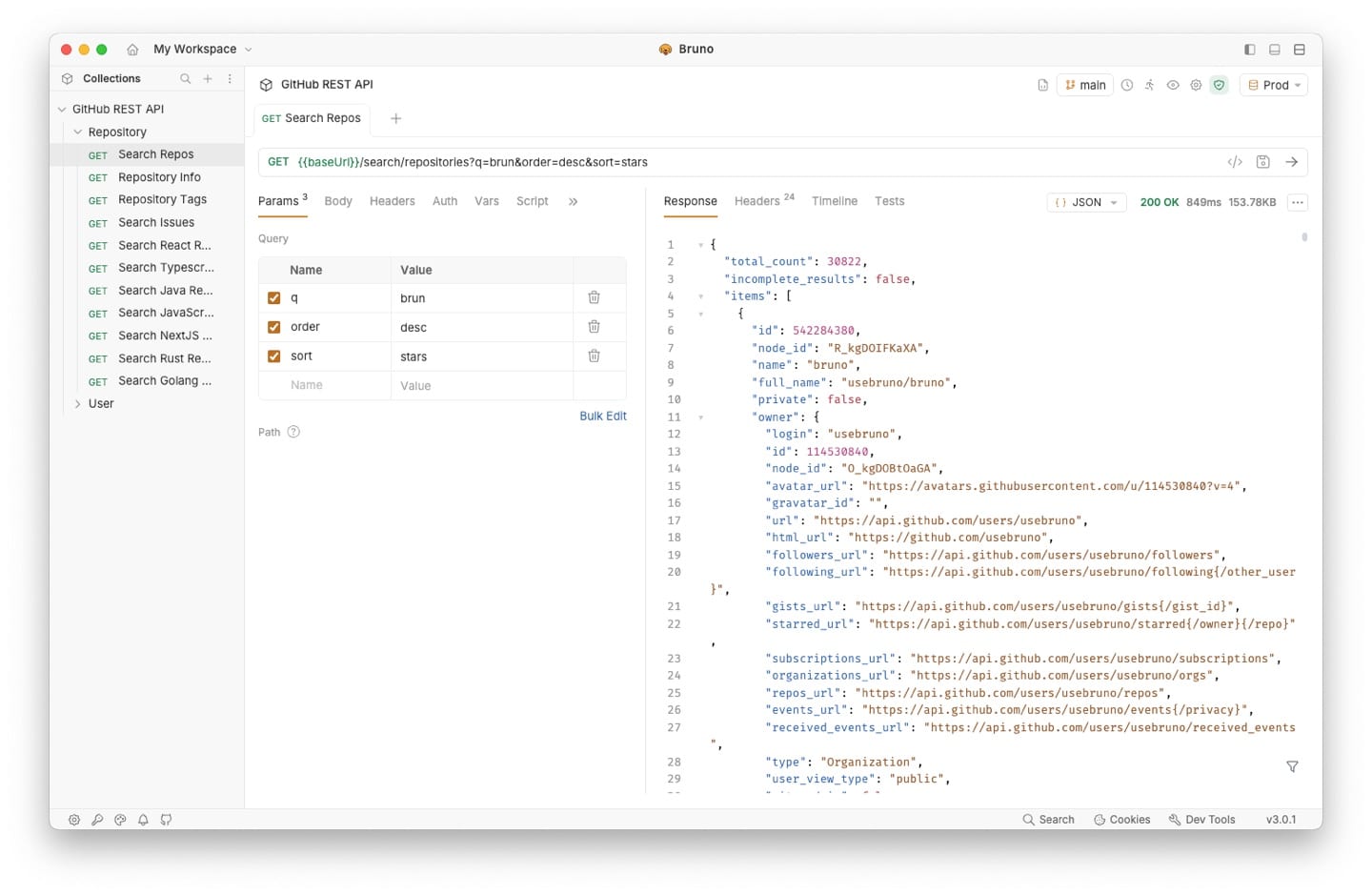Switch the split layout orientation icon
The width and height of the screenshot is (1372, 895).
pos(1300,50)
